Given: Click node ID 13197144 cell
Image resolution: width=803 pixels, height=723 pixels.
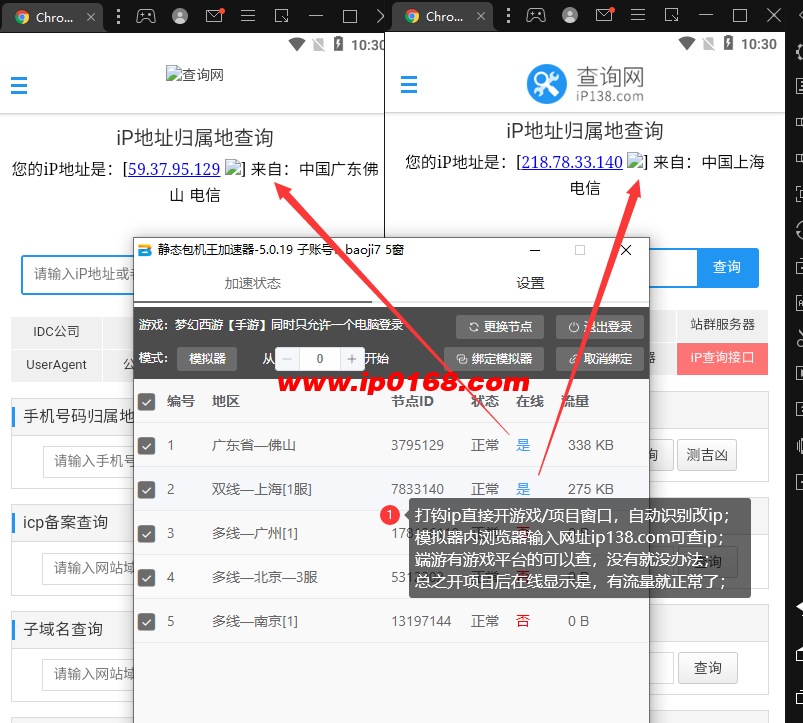Looking at the screenshot, I should pos(421,622).
